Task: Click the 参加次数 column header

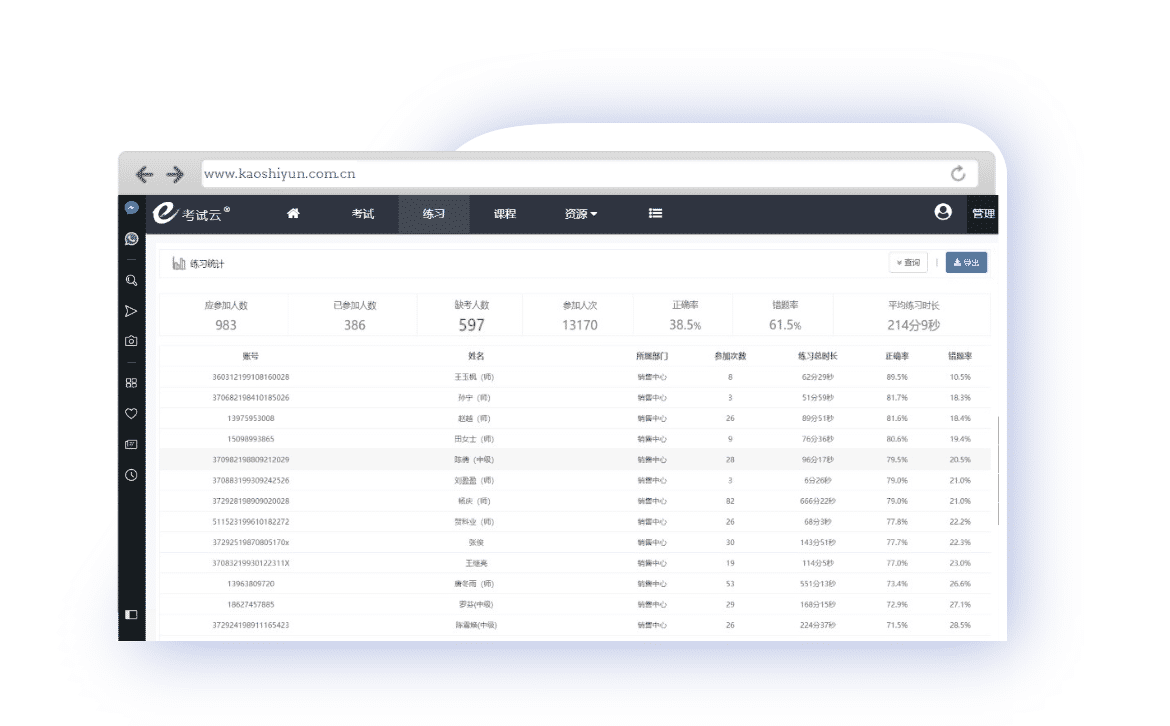Action: (x=730, y=357)
